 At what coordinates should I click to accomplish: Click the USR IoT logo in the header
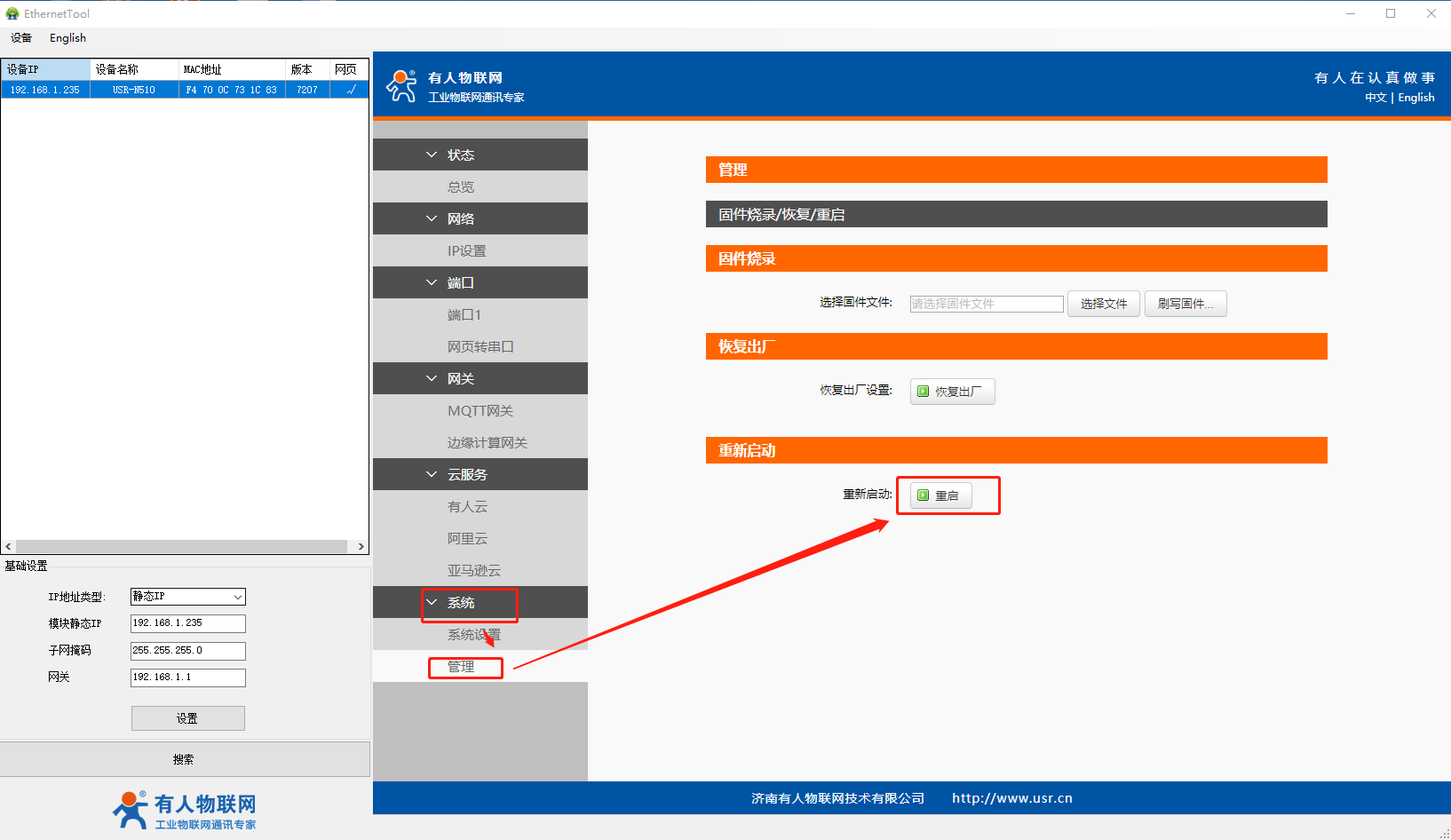401,86
